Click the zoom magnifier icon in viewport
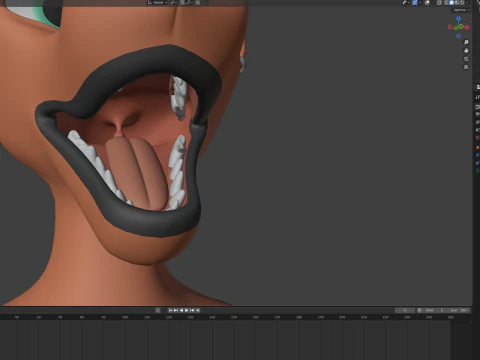The image size is (480, 360). coord(466,42)
